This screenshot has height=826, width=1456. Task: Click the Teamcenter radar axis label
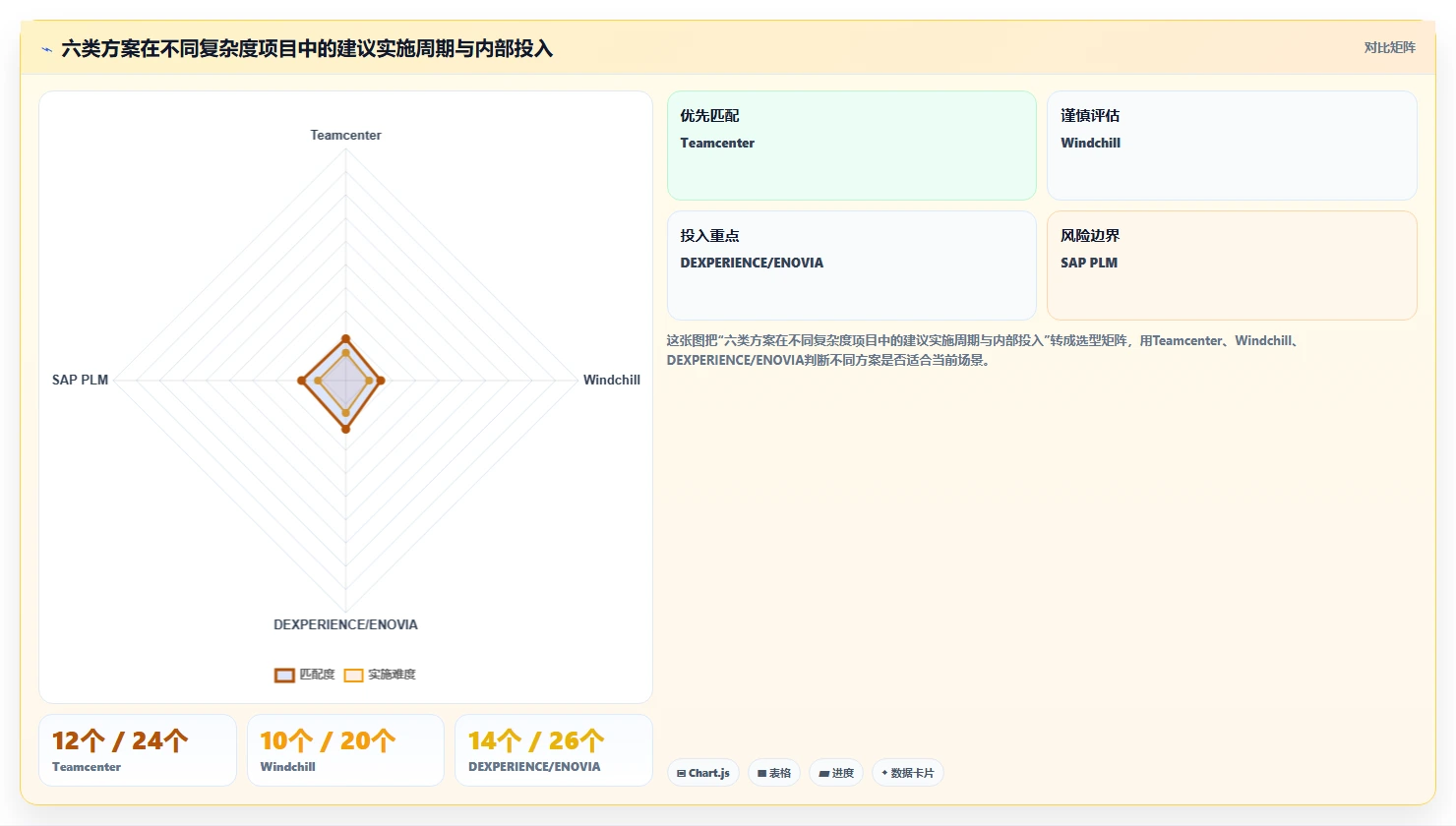tap(345, 135)
